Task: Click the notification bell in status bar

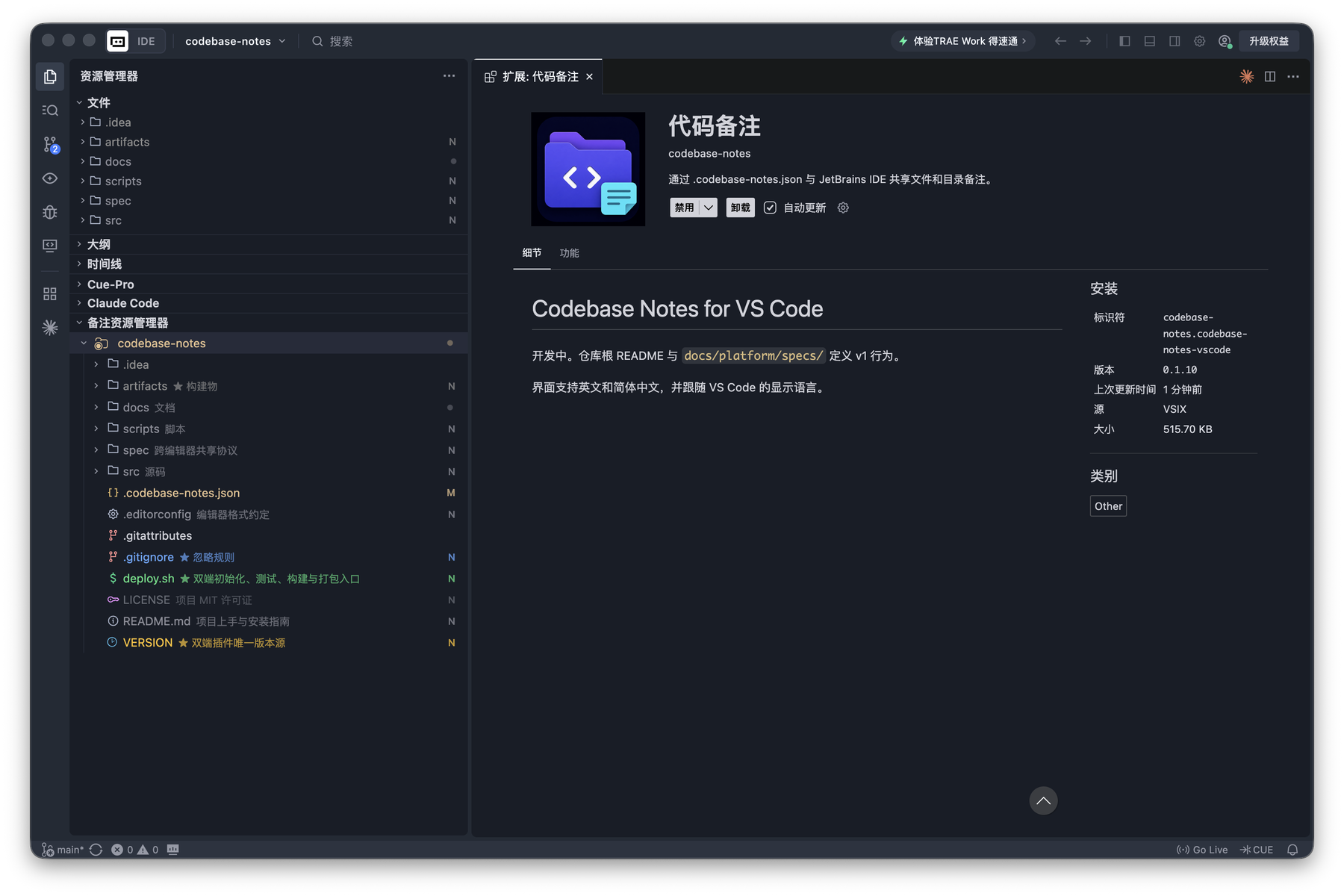Action: pyautogui.click(x=1292, y=850)
